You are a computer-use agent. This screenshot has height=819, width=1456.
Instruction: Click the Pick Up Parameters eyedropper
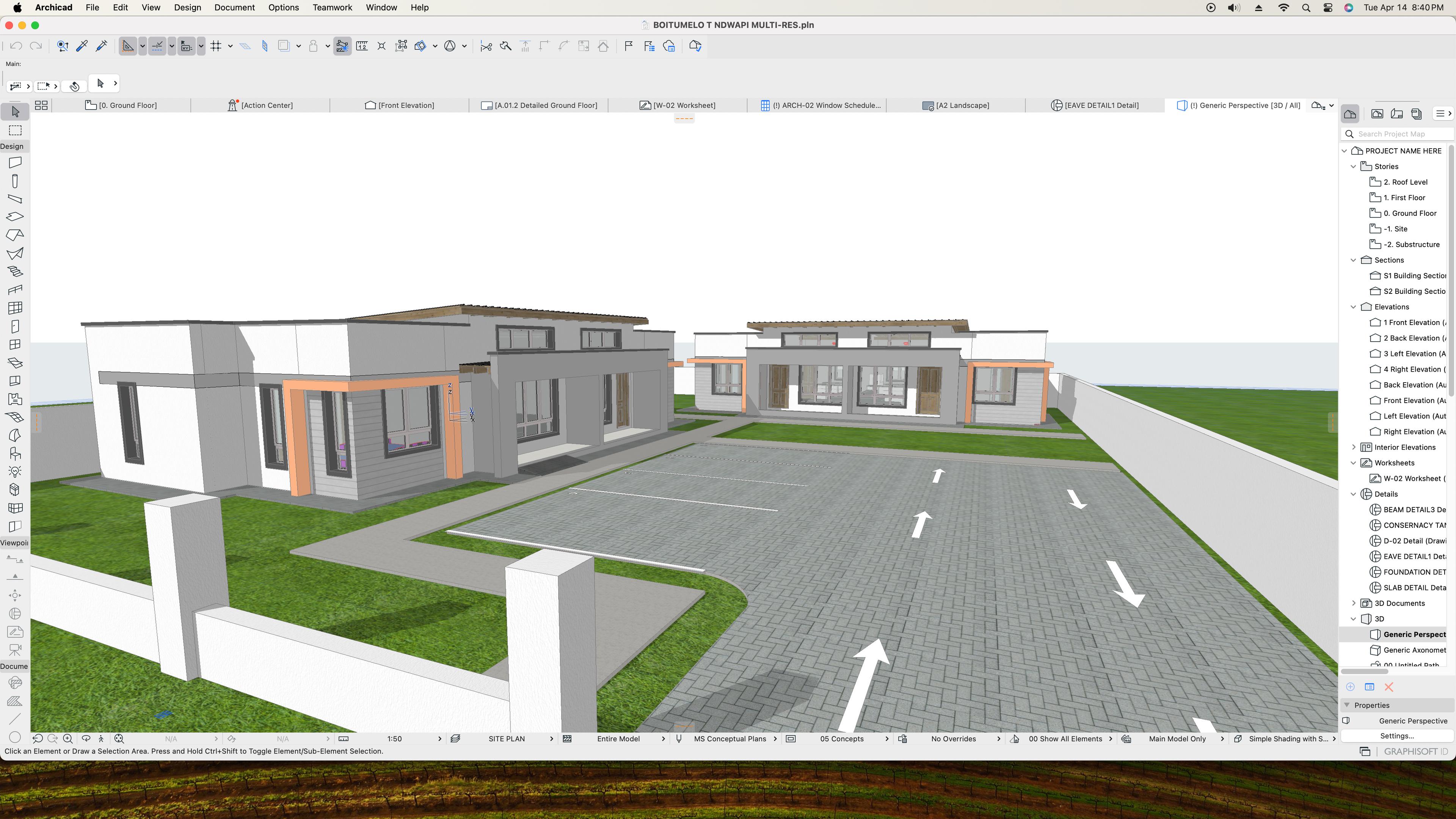pyautogui.click(x=82, y=46)
